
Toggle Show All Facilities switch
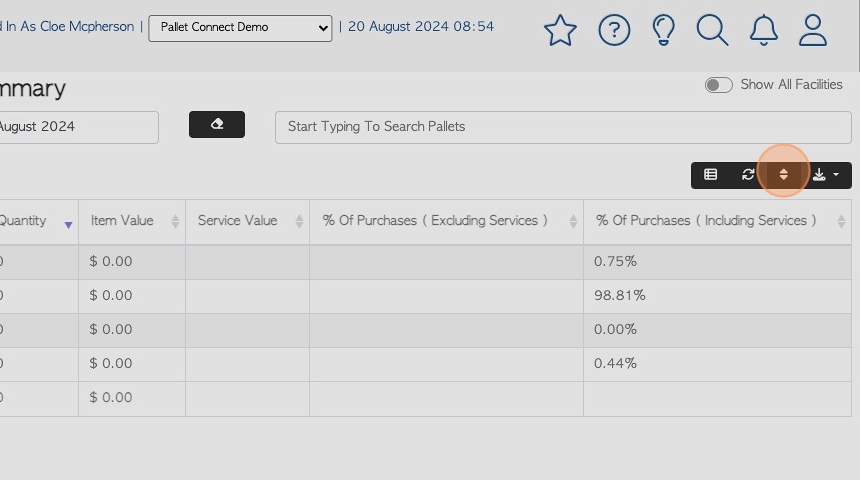tap(718, 85)
